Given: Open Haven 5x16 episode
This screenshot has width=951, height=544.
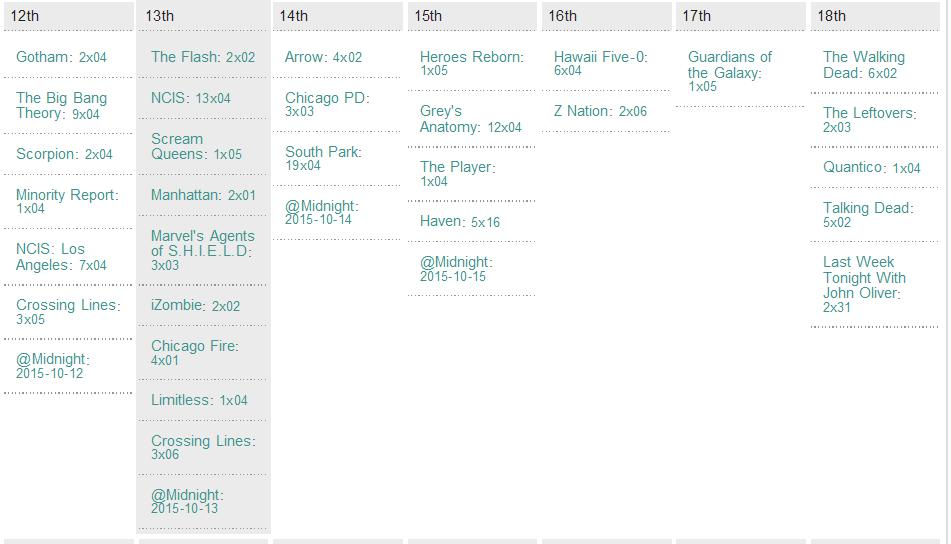Looking at the screenshot, I should [x=460, y=222].
